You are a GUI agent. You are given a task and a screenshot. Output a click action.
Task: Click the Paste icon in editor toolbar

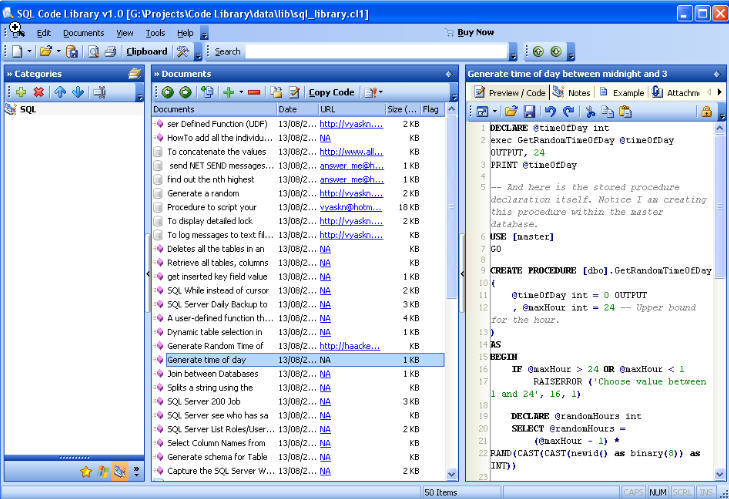[625, 112]
